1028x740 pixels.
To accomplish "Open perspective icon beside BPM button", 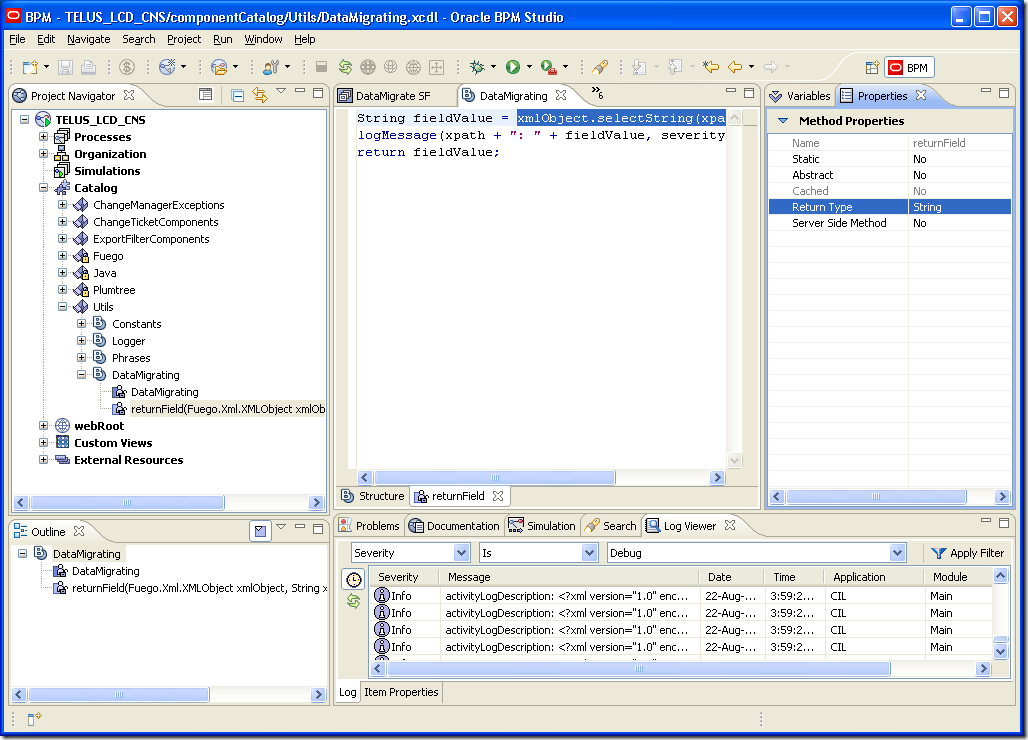I will (871, 68).
